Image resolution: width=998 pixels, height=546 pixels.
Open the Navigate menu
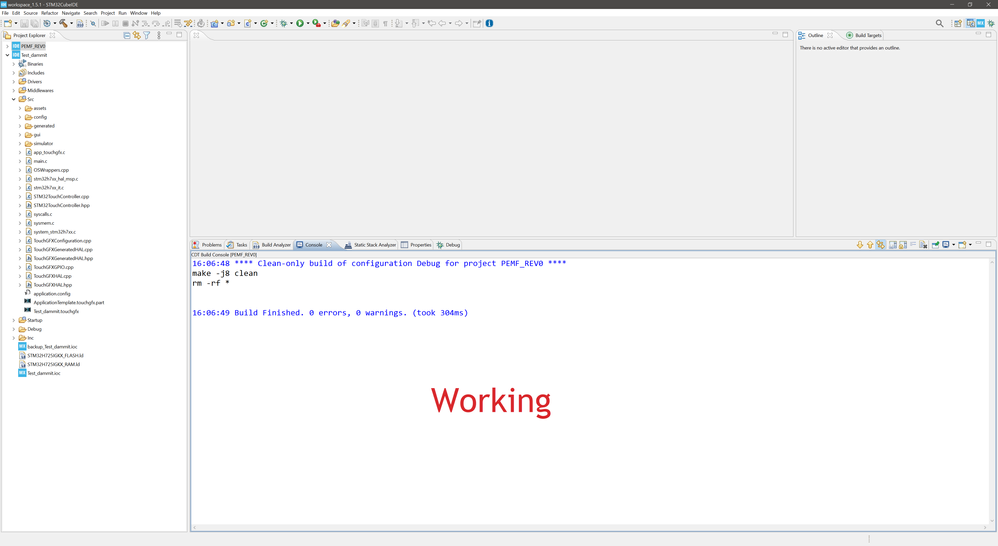point(71,13)
